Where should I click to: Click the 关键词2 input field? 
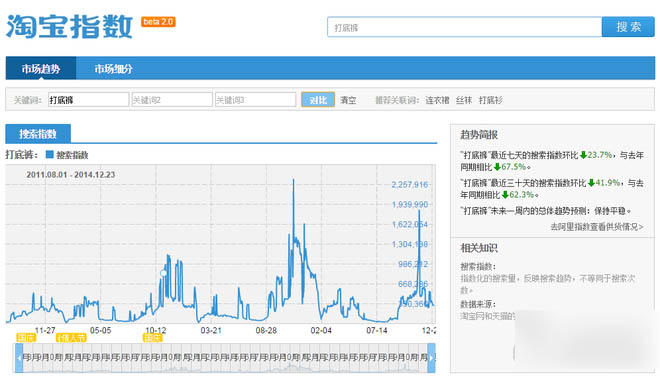172,100
